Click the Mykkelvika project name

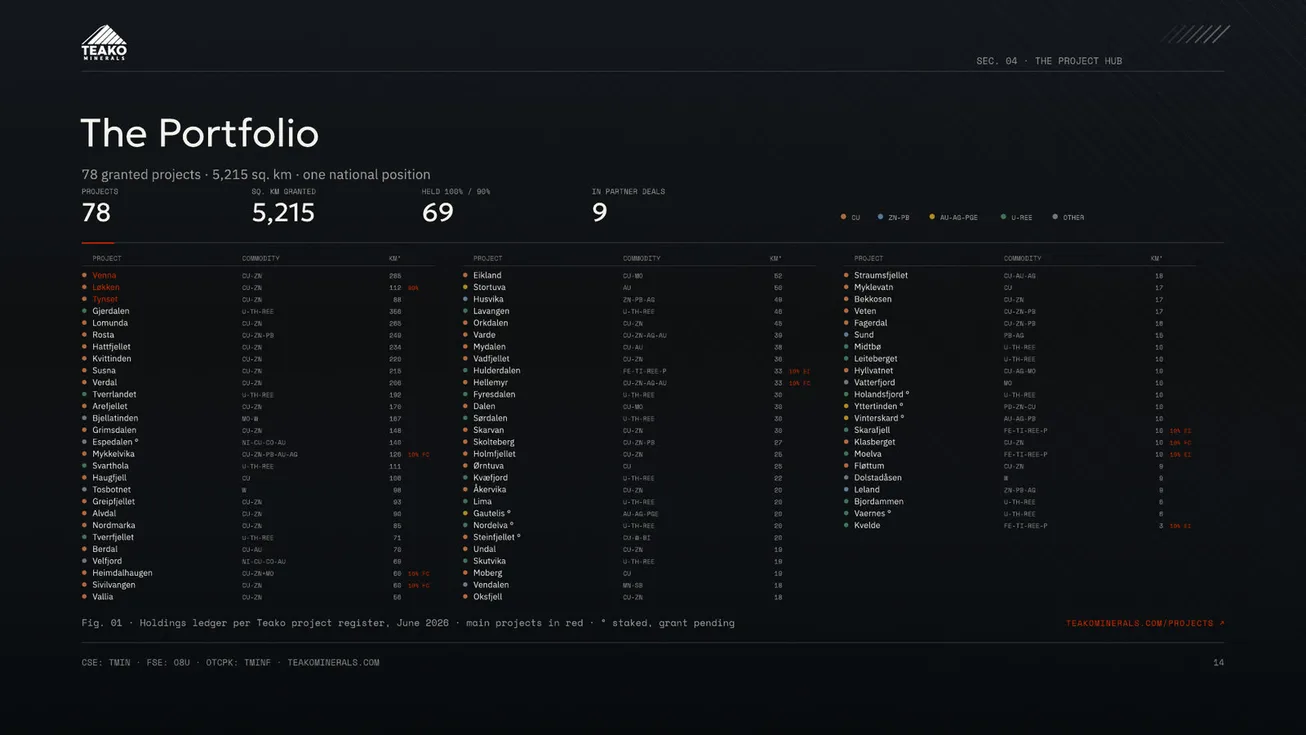click(113, 454)
